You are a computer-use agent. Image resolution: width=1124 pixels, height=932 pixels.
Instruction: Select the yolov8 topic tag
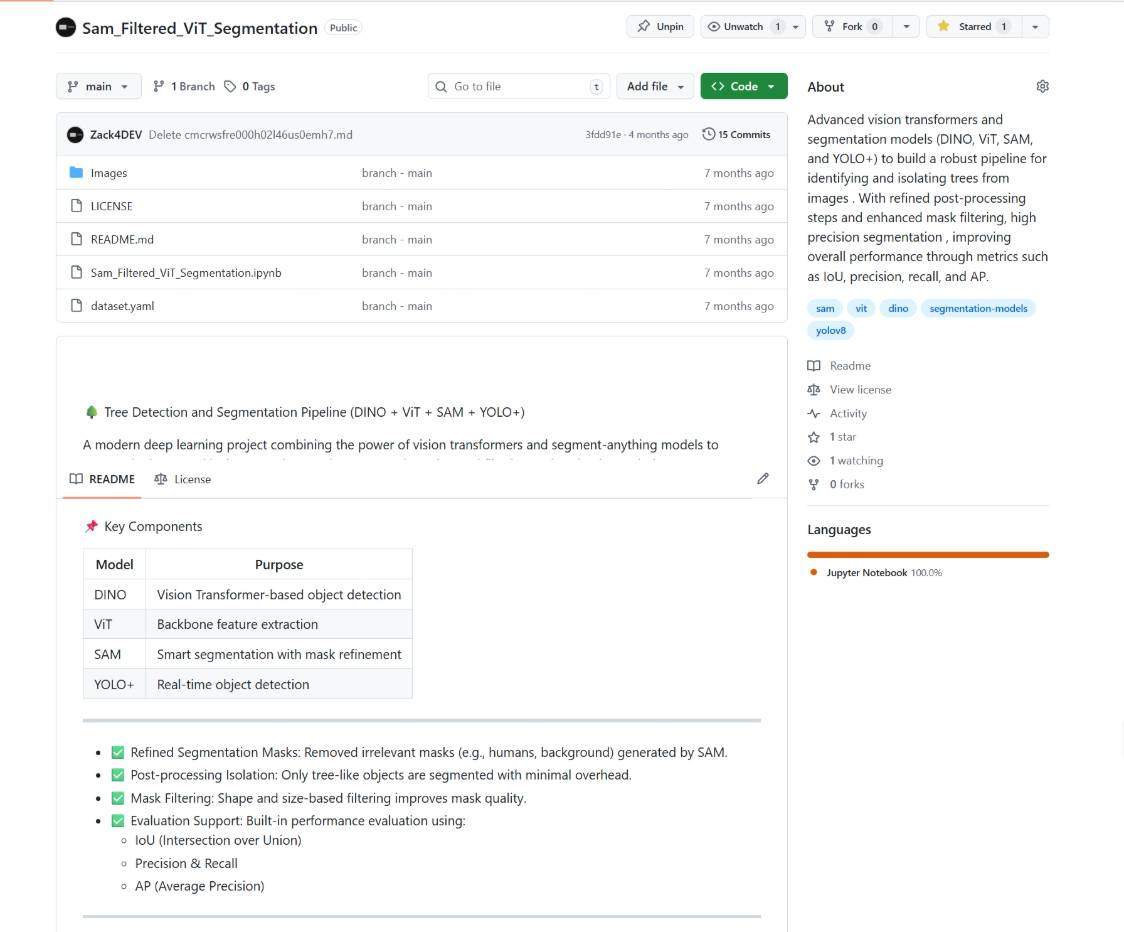click(x=831, y=331)
